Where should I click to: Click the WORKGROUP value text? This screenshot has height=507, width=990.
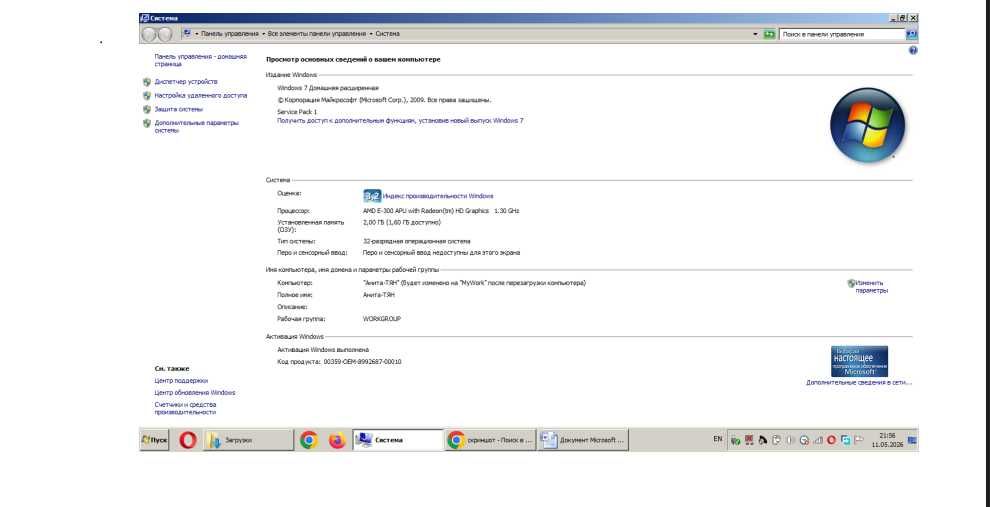point(382,319)
